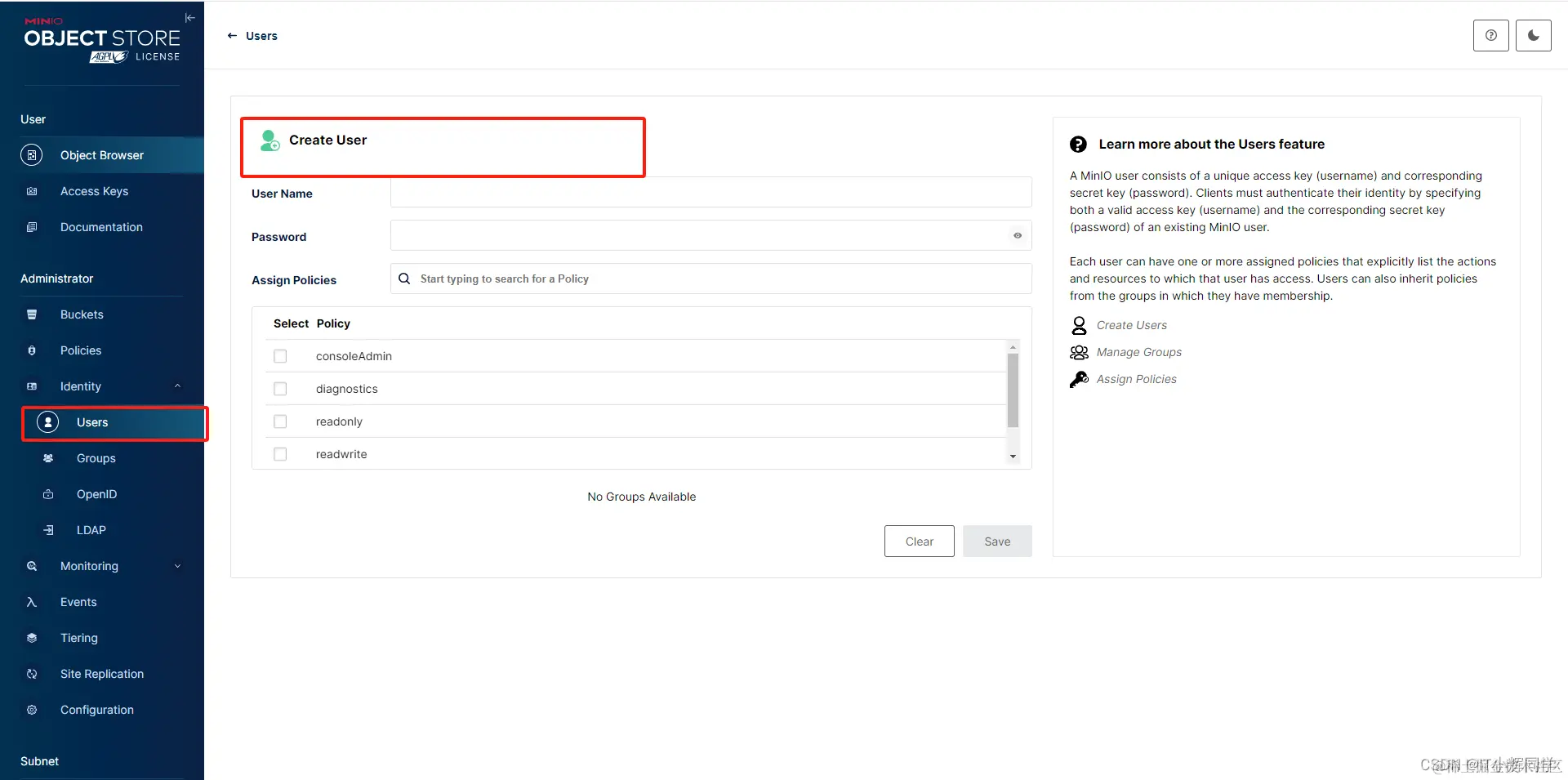Open Groups submenu item
The width and height of the screenshot is (1568, 780).
coord(102,458)
